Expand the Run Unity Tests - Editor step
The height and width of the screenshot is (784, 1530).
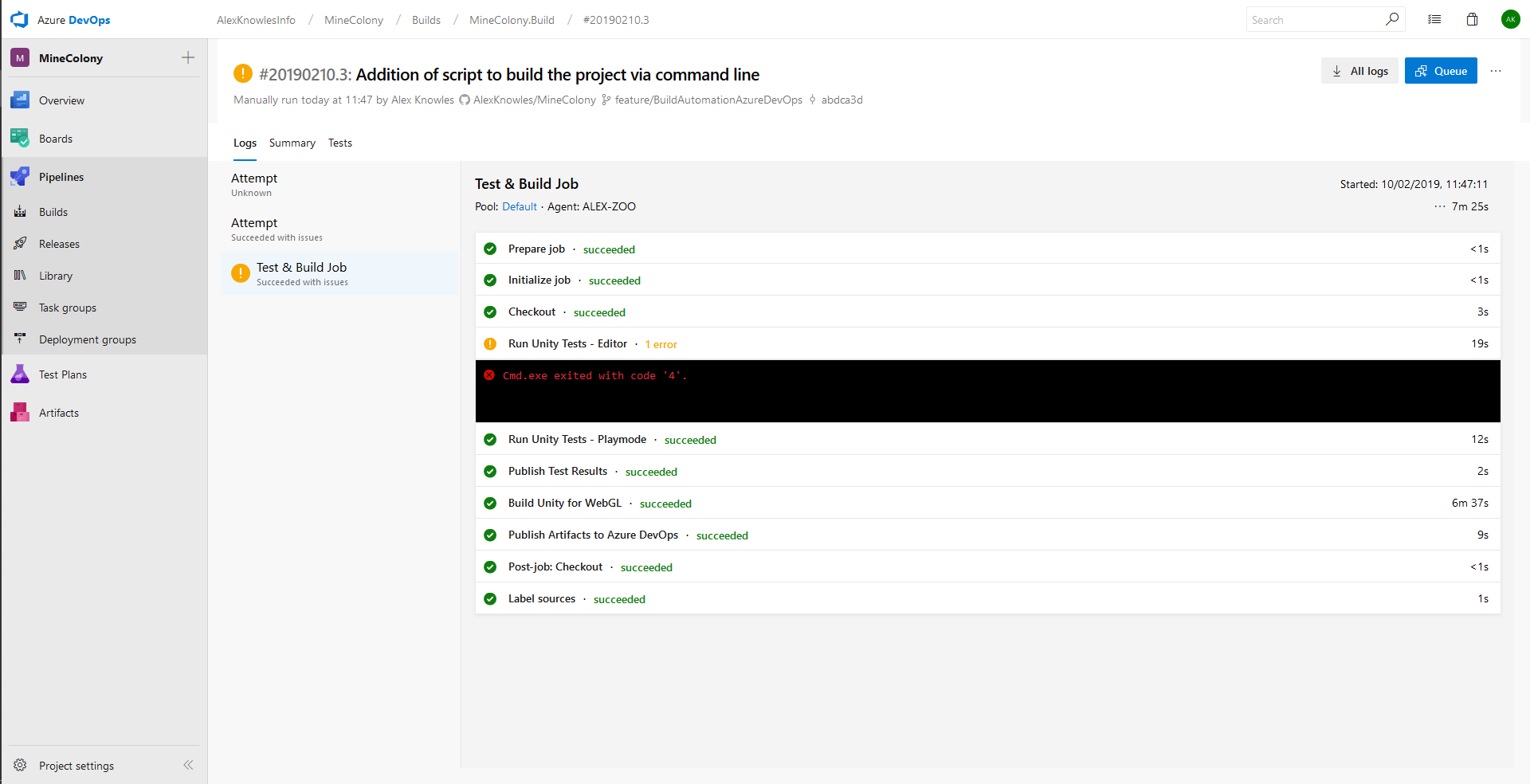click(567, 344)
